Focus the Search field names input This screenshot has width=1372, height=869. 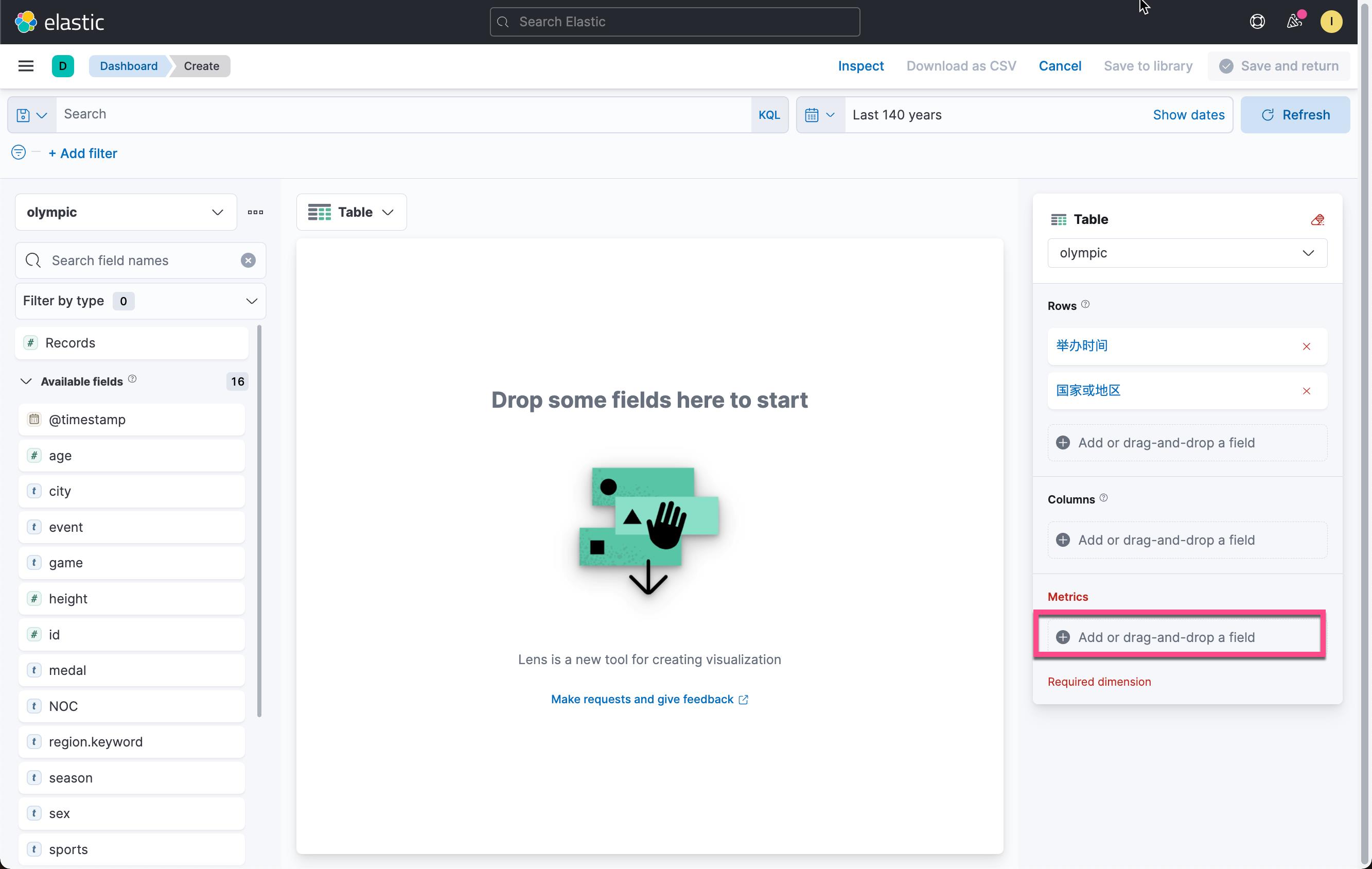pos(140,260)
